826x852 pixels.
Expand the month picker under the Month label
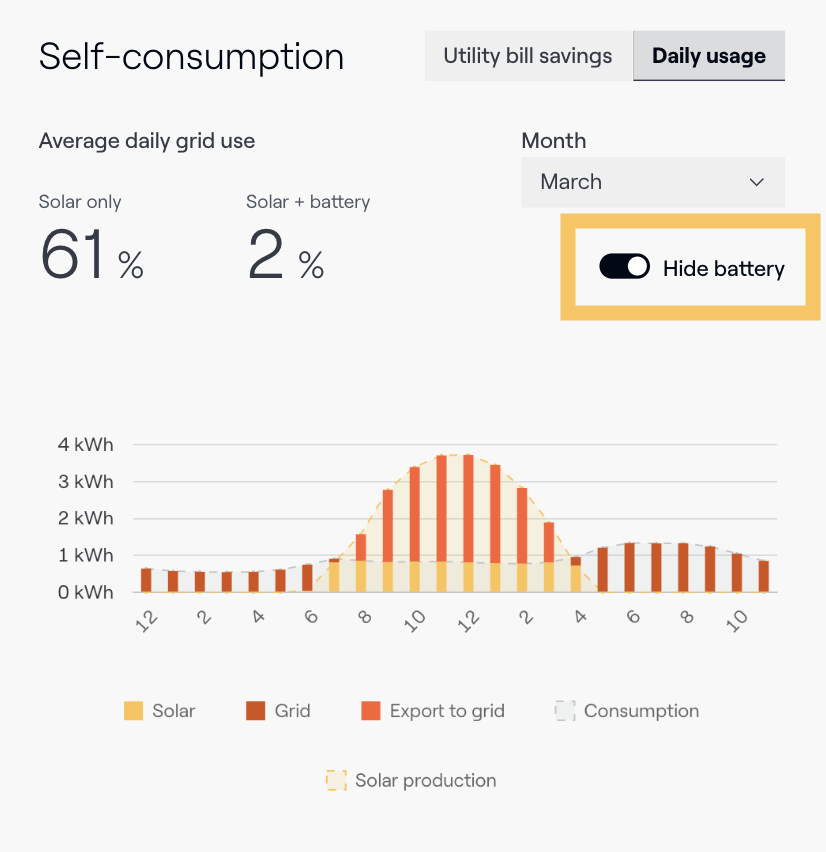(x=652, y=182)
